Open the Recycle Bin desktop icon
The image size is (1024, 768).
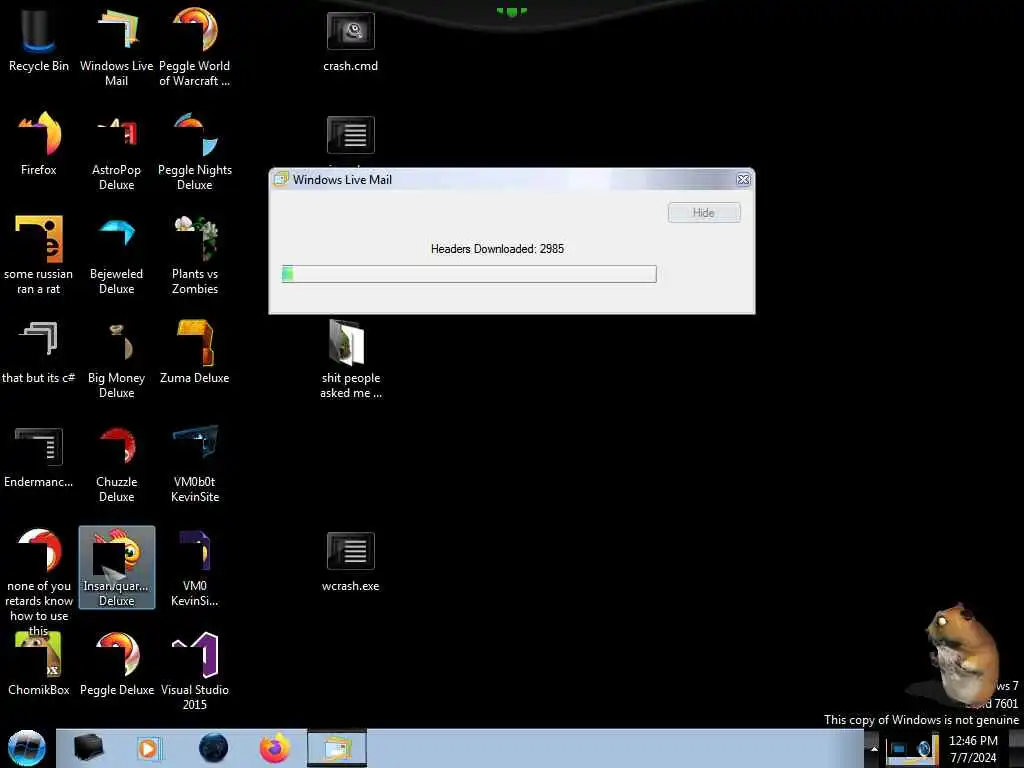coord(39,40)
